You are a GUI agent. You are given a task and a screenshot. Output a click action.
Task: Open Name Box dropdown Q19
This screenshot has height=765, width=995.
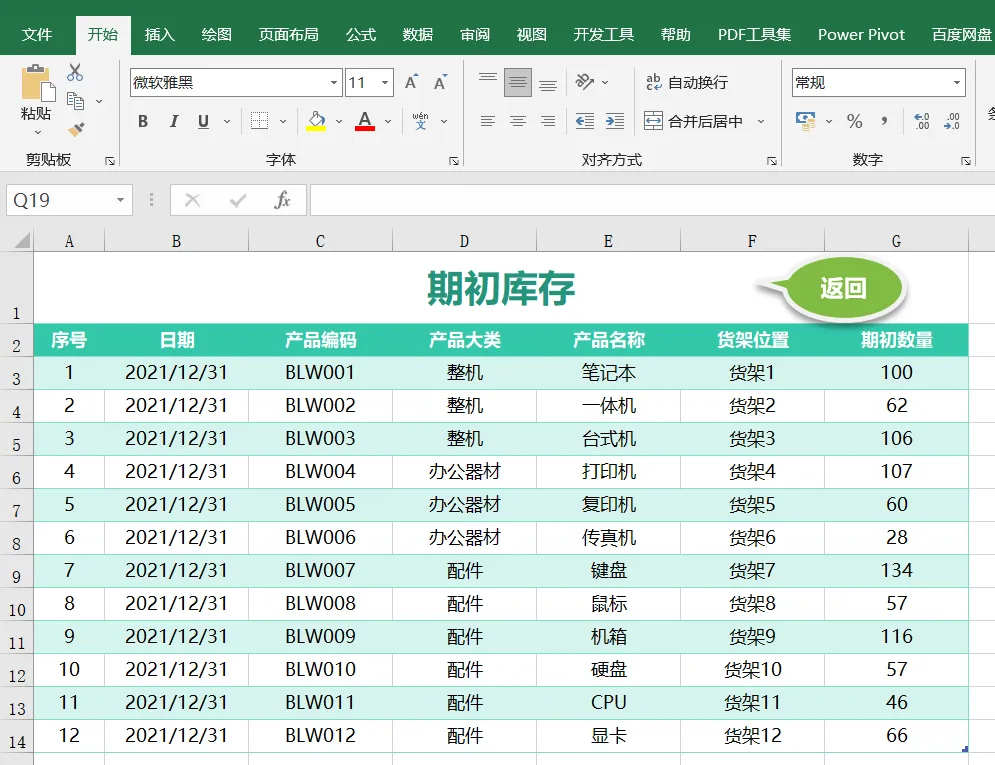point(120,200)
